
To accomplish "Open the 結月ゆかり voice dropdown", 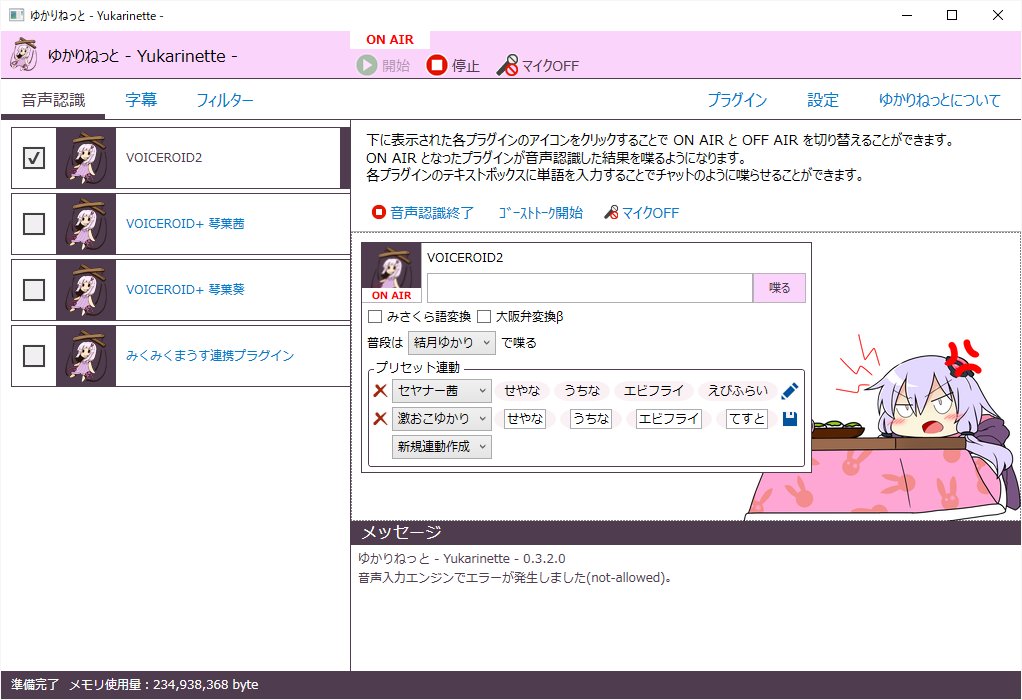I will 452,343.
